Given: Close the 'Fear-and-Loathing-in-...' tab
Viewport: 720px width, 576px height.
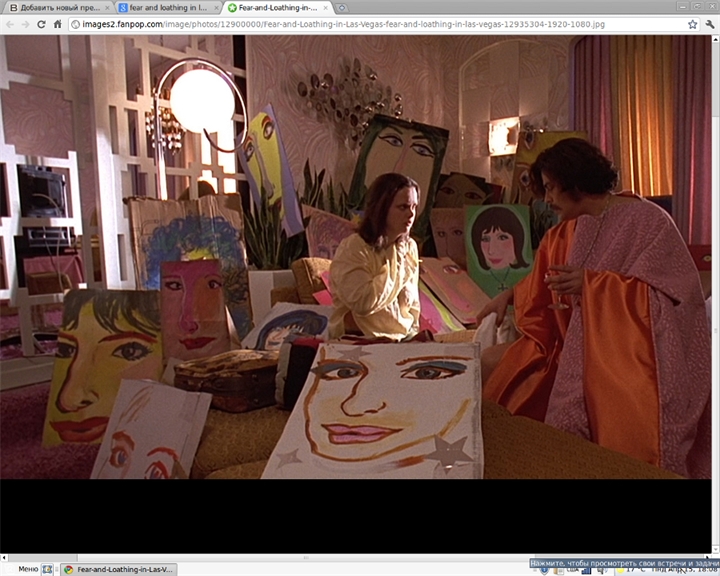Looking at the screenshot, I should pos(326,8).
